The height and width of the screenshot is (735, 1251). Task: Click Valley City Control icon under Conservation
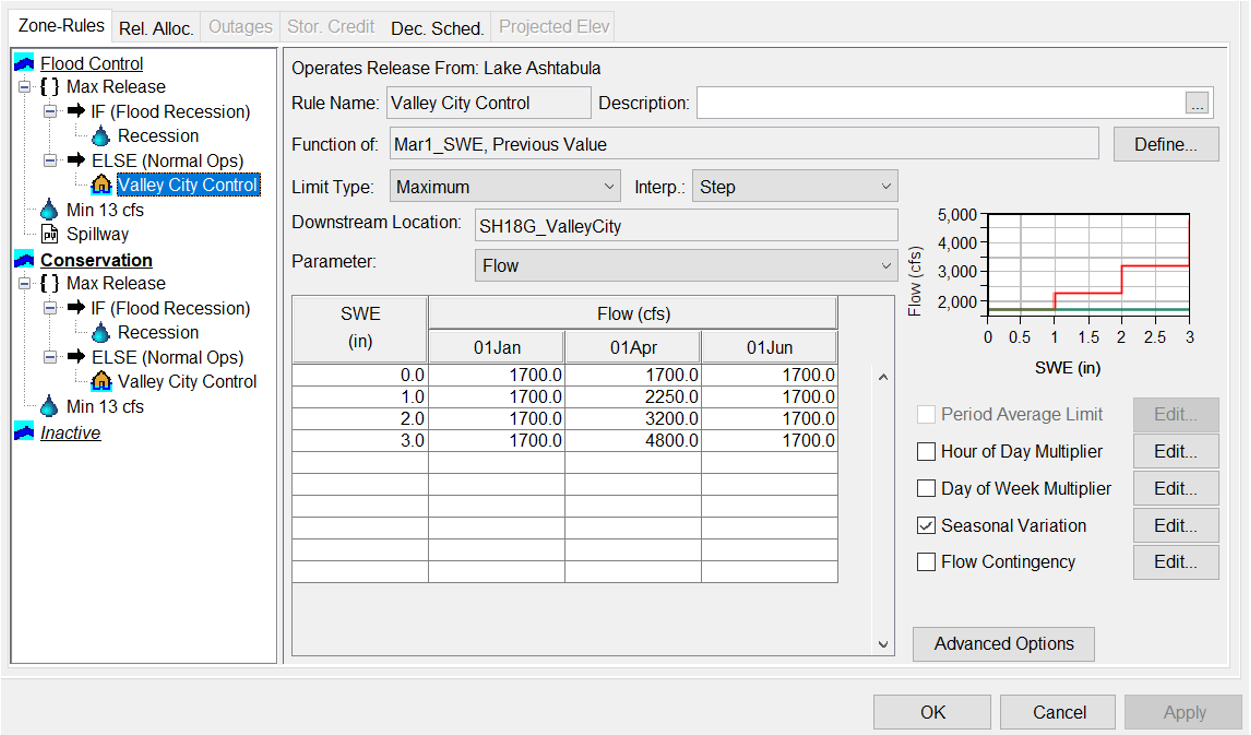coord(101,381)
